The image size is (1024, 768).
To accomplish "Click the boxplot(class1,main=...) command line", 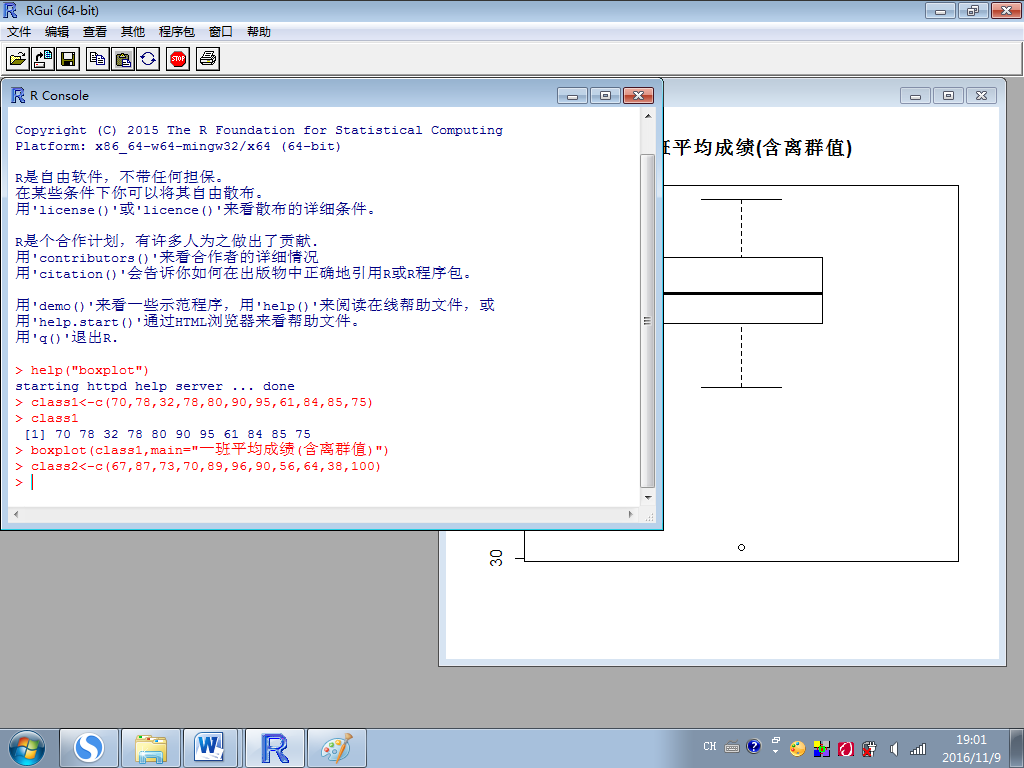I will (x=202, y=449).
